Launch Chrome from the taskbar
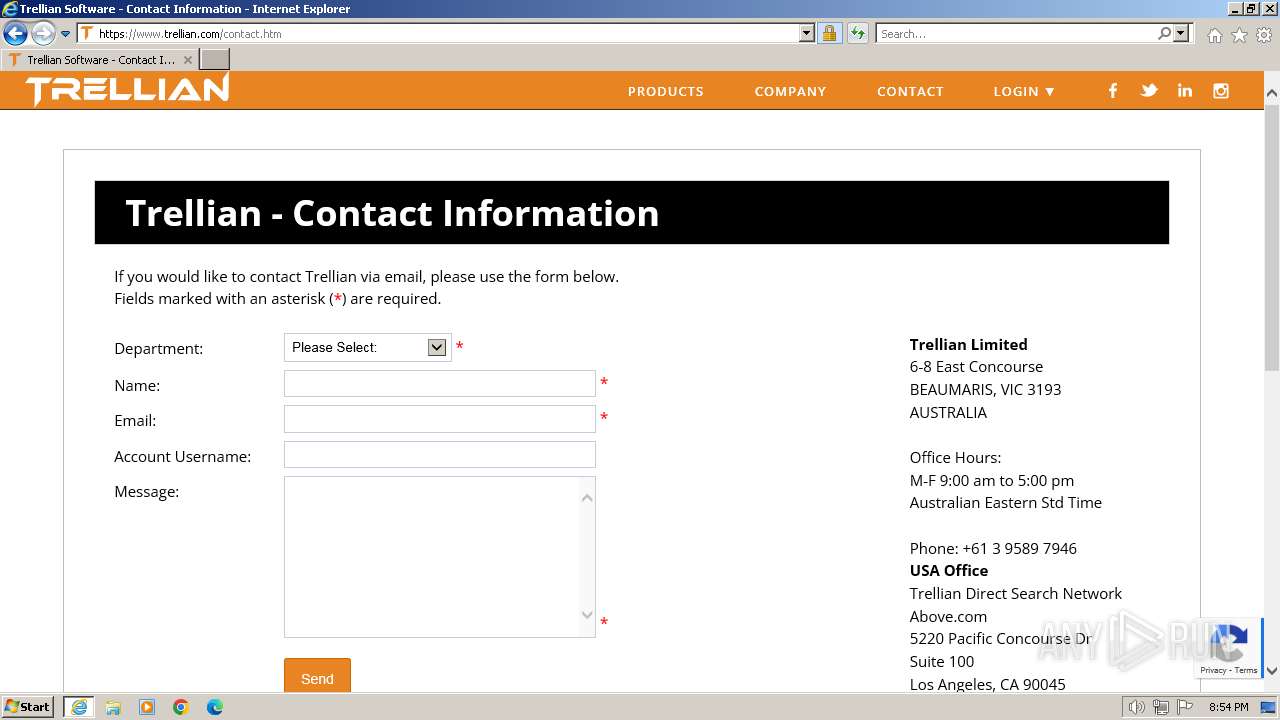This screenshot has height=720, width=1280. (x=181, y=707)
